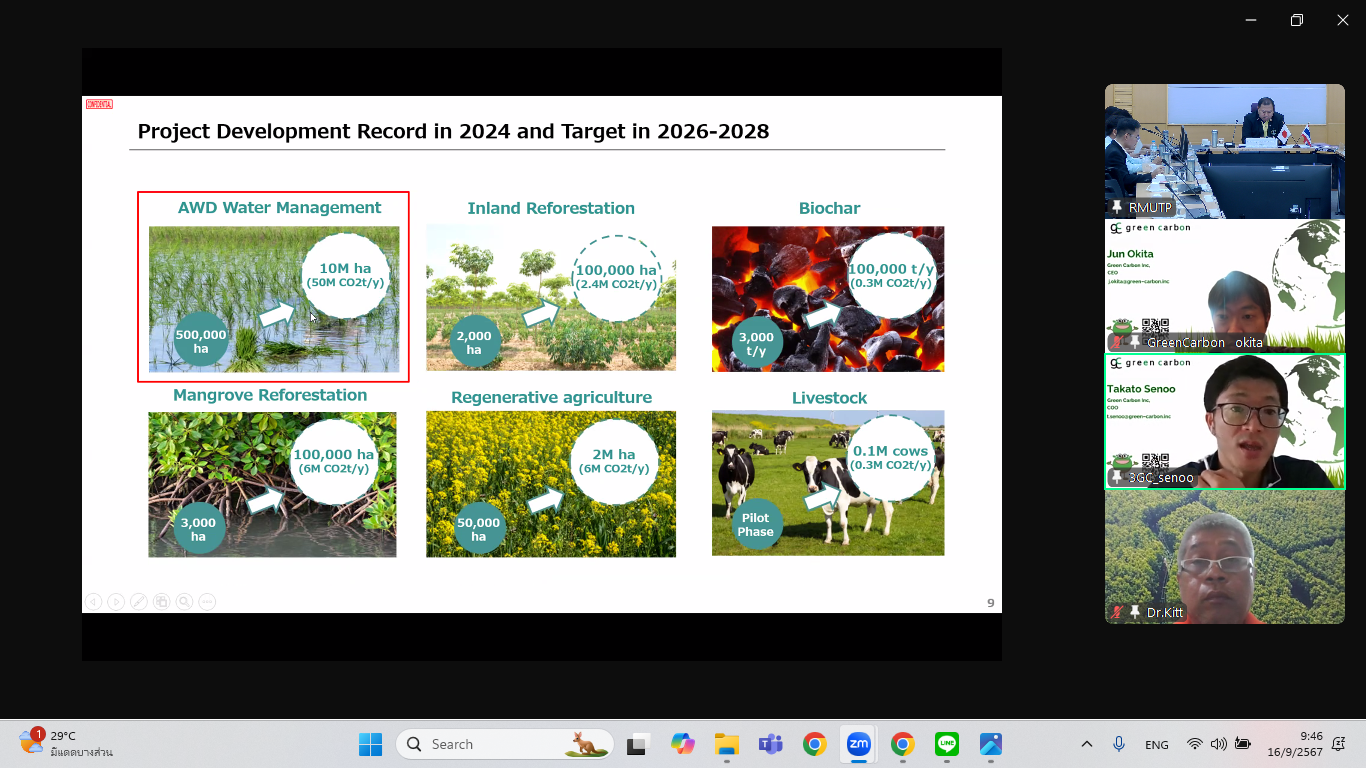Open the more slideshow options ellipsis
Viewport: 1366px width, 768px height.
(207, 601)
